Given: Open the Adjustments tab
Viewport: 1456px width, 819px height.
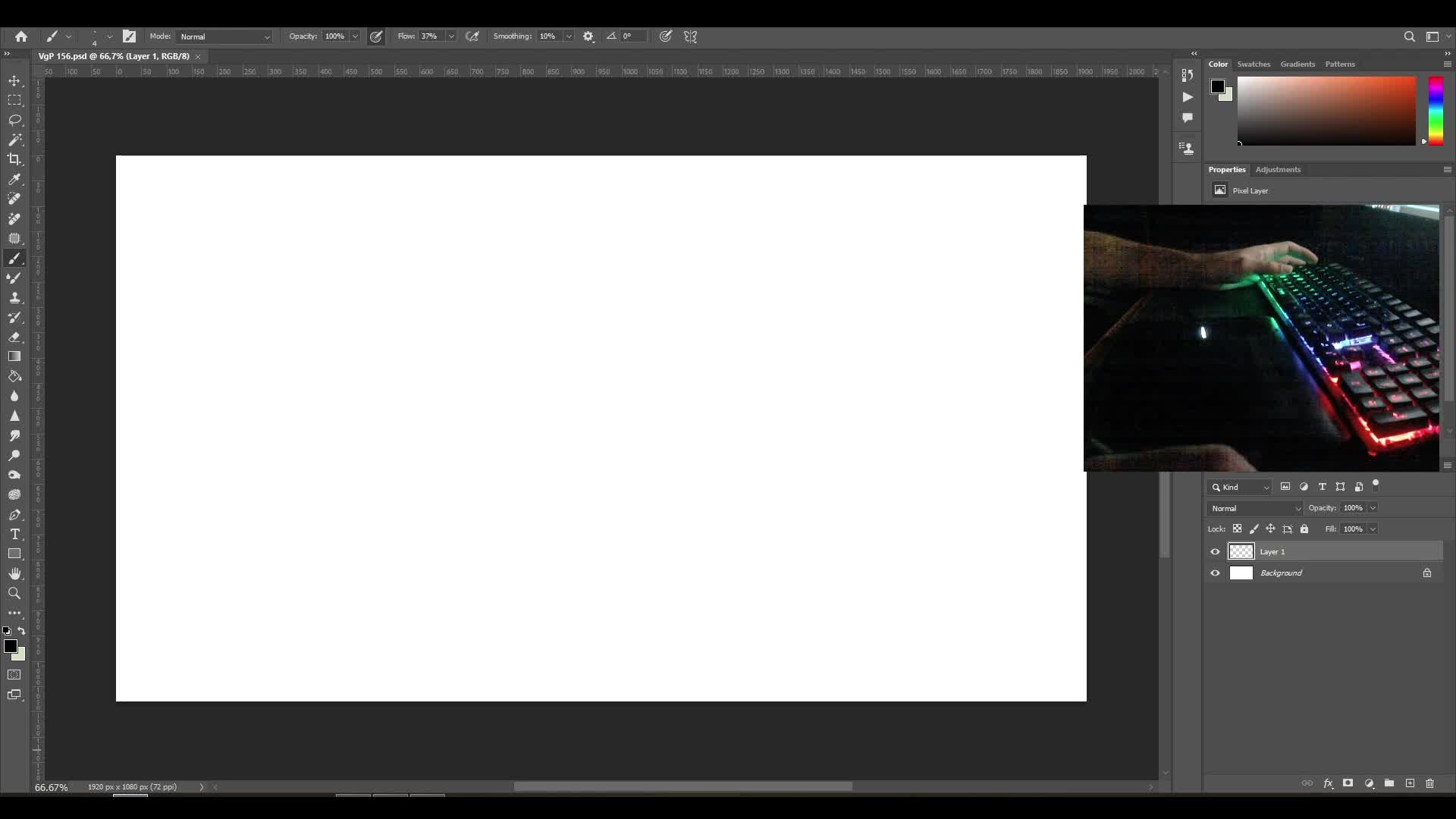Looking at the screenshot, I should 1278,169.
